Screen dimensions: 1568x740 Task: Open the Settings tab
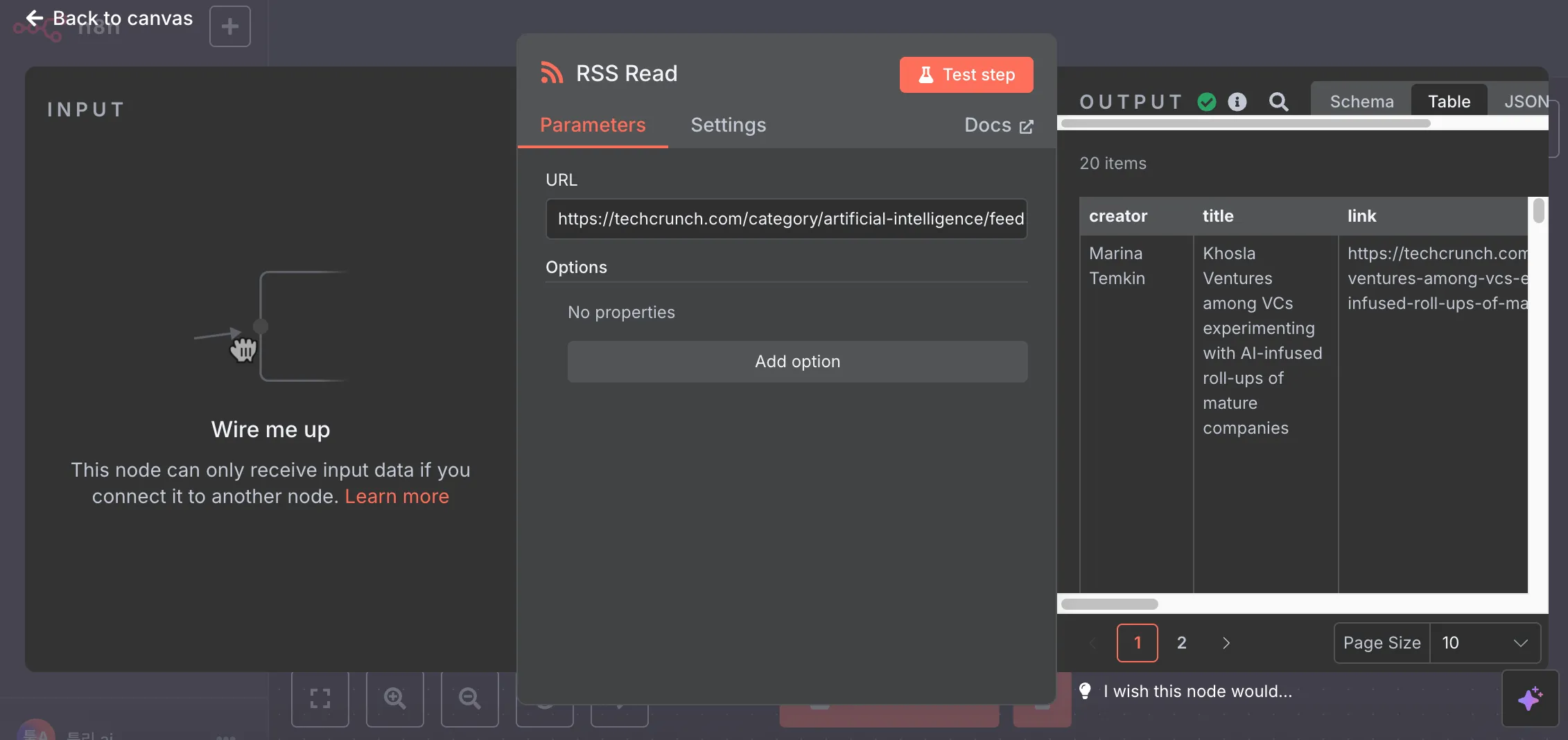(x=728, y=125)
